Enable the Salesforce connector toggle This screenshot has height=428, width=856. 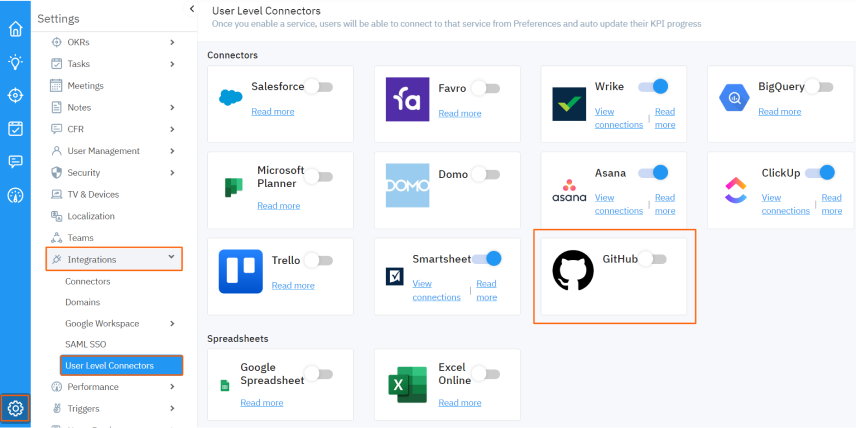pos(318,87)
